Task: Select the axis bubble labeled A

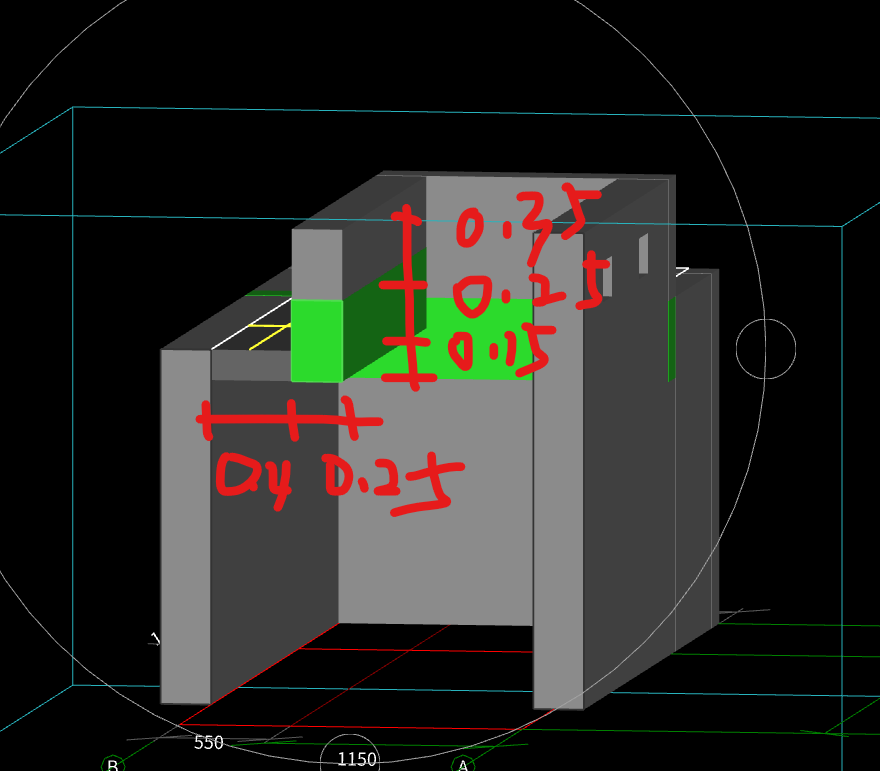Action: [x=463, y=765]
